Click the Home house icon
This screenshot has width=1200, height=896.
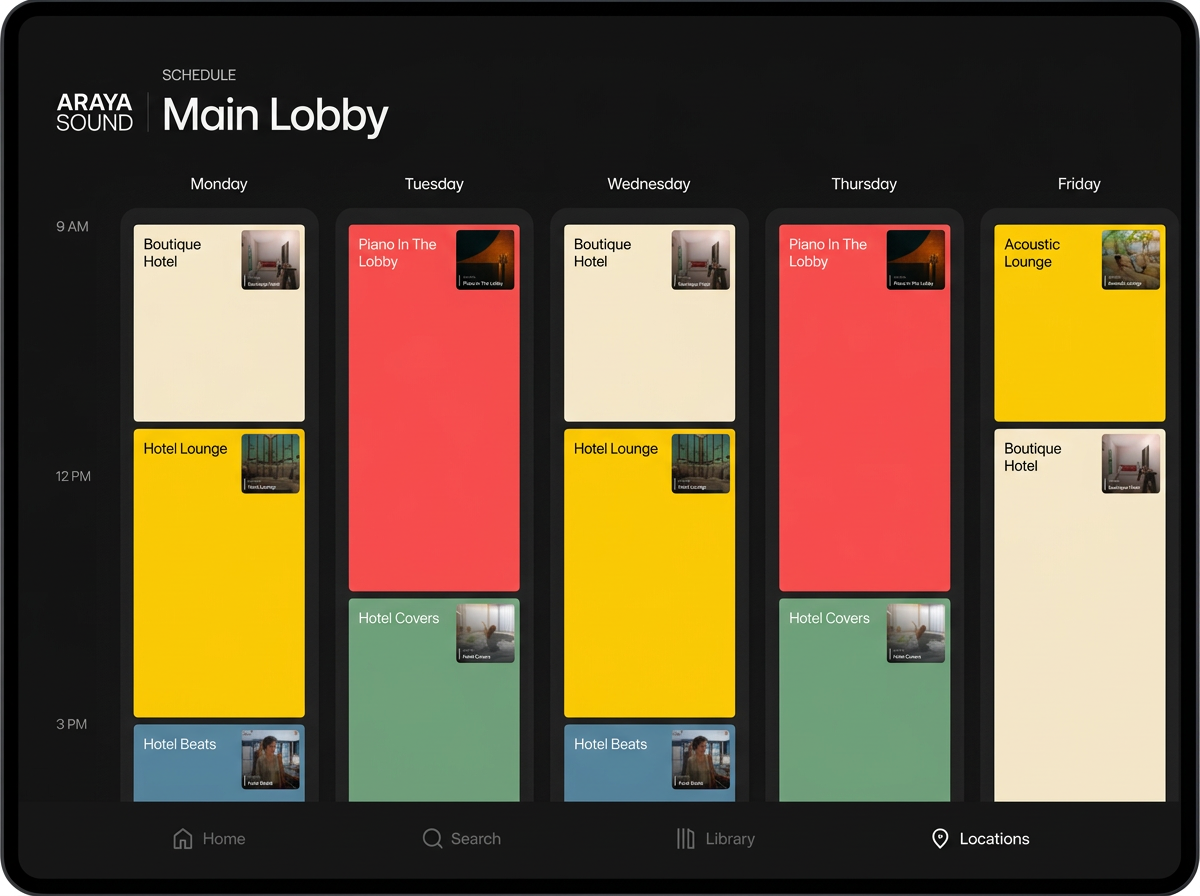(183, 838)
